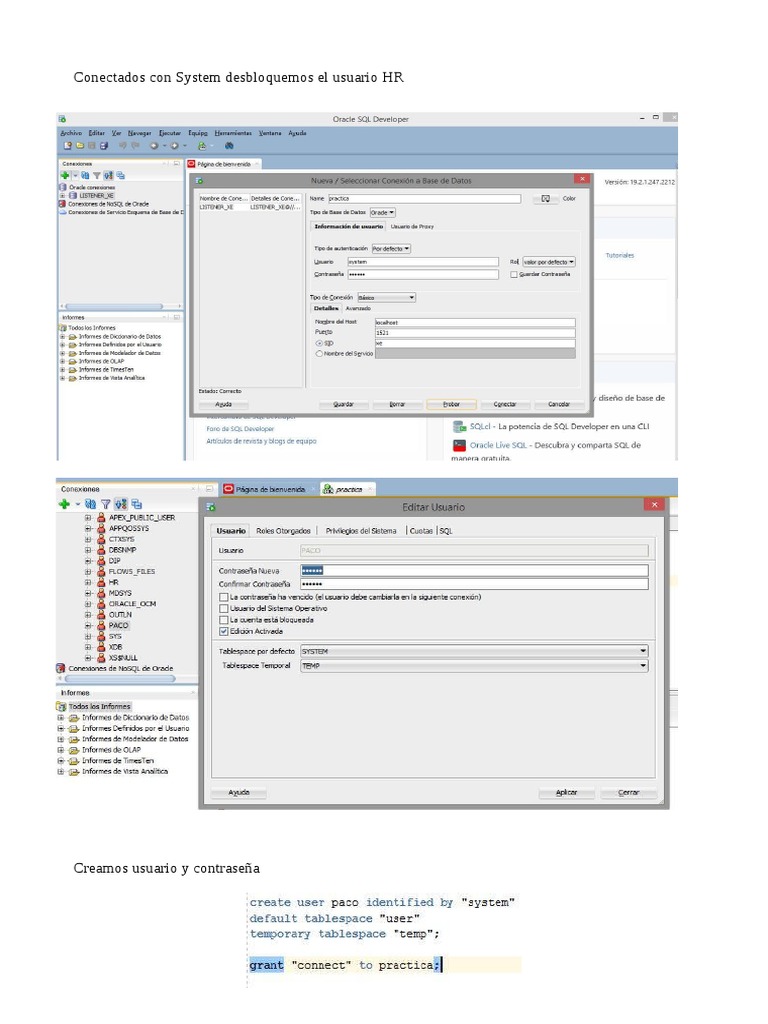Viewport: 768px width, 1024px height.
Task: Click funnel filter icon beside Nueva Conexión dialog
Action: coord(97,175)
